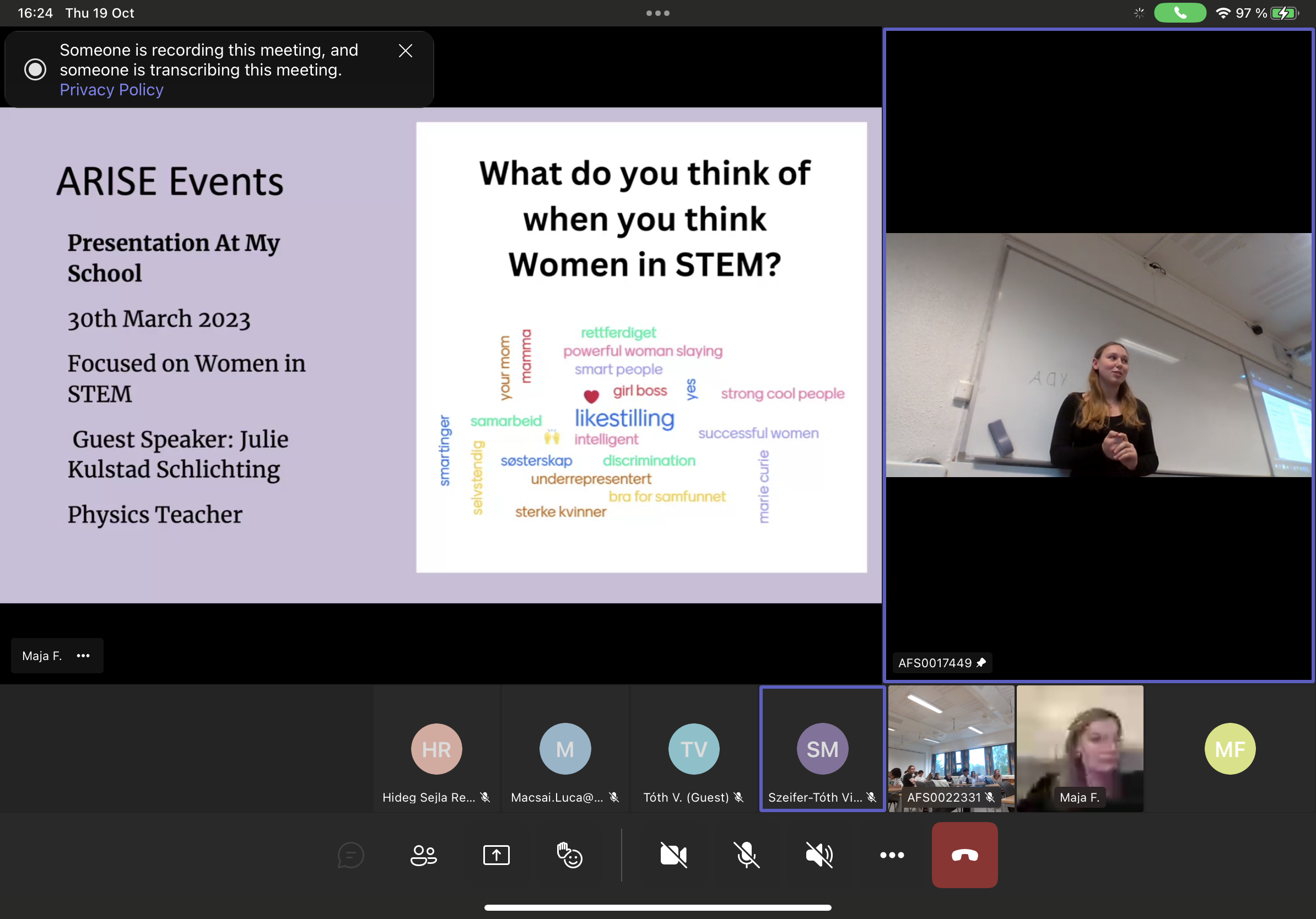1316x919 pixels.
Task: Open raise hand reactions menu
Action: 569,855
